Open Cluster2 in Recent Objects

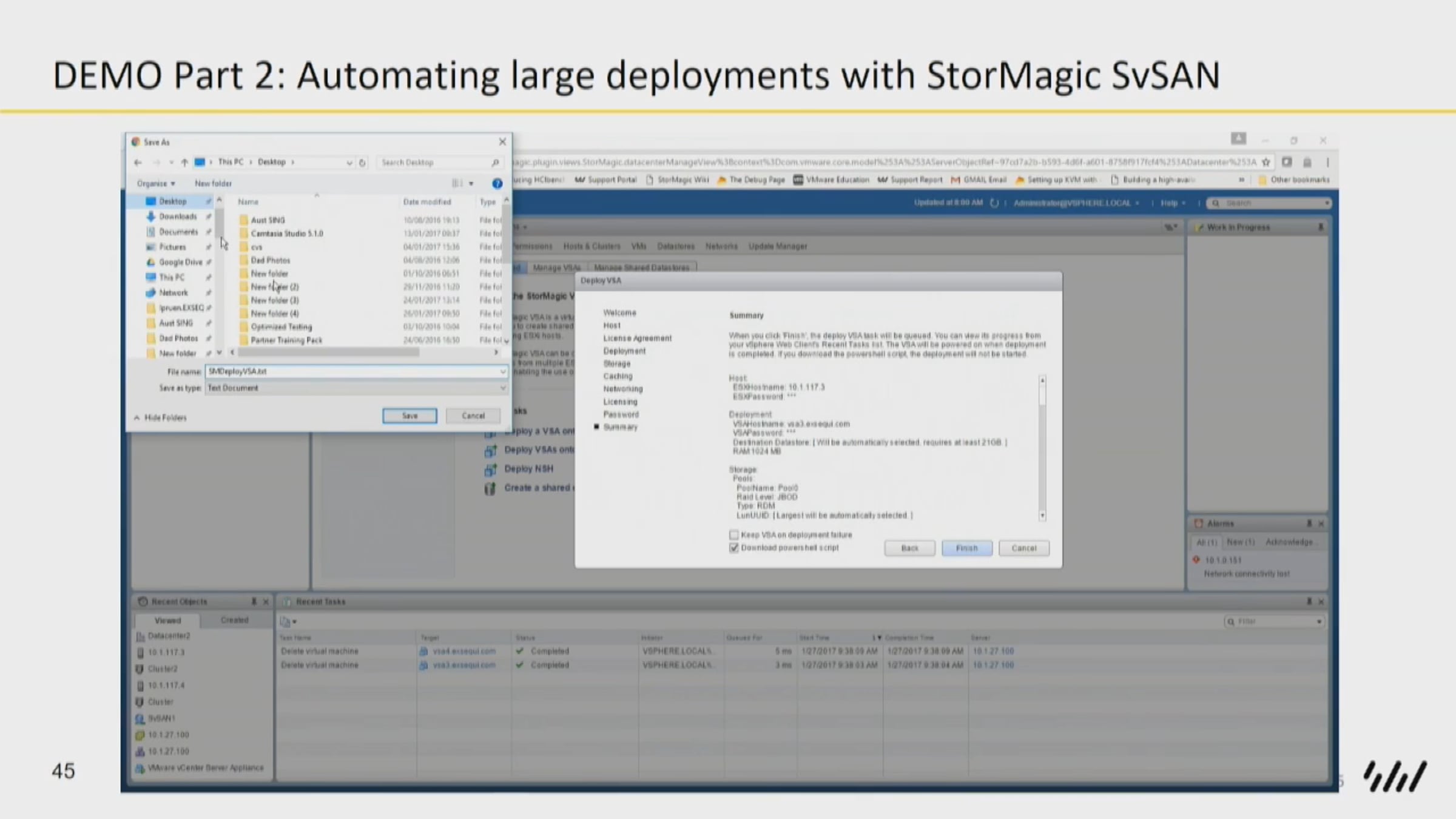pyautogui.click(x=163, y=669)
